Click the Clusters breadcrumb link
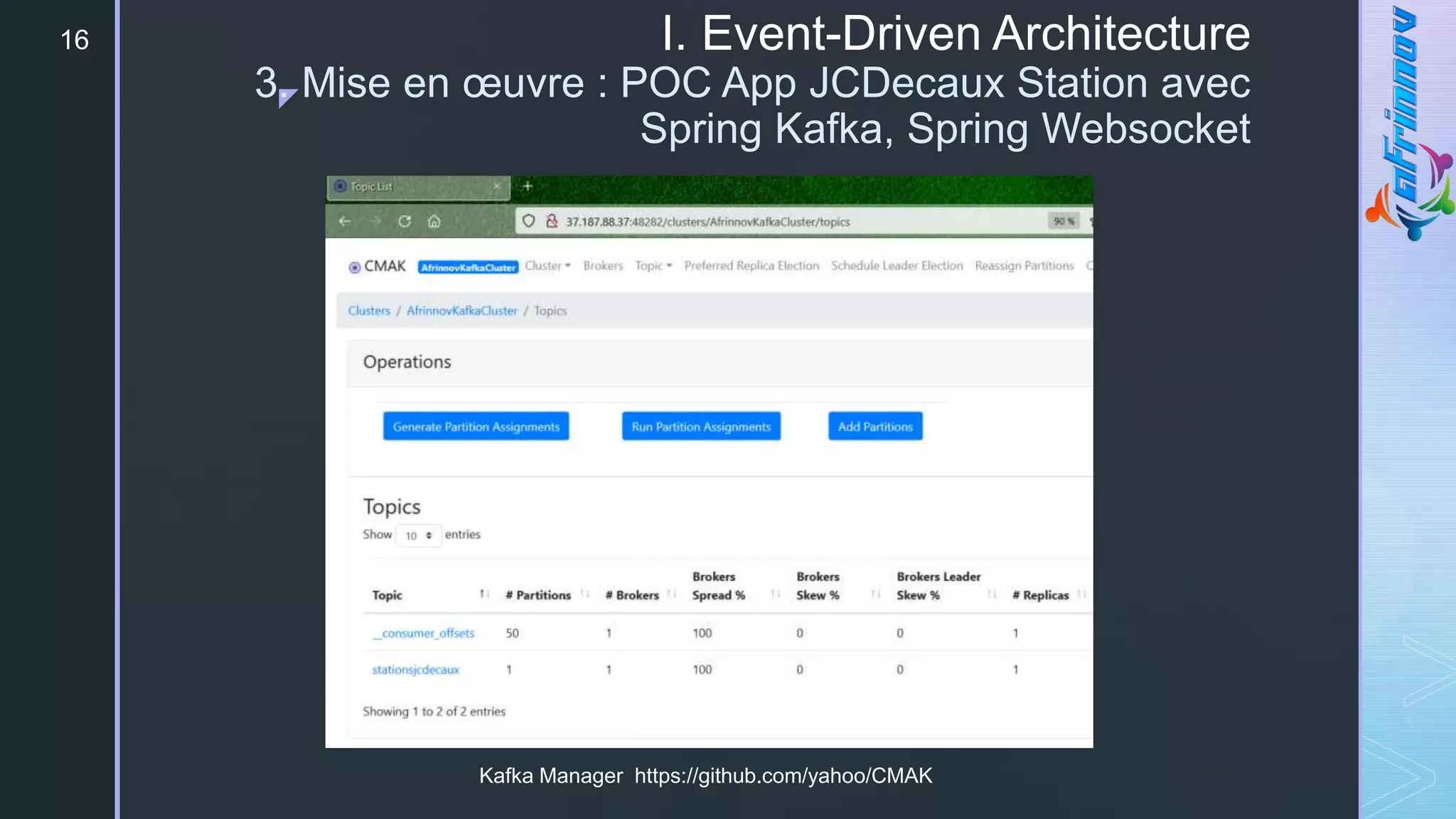Image resolution: width=1456 pixels, height=819 pixels. [369, 311]
